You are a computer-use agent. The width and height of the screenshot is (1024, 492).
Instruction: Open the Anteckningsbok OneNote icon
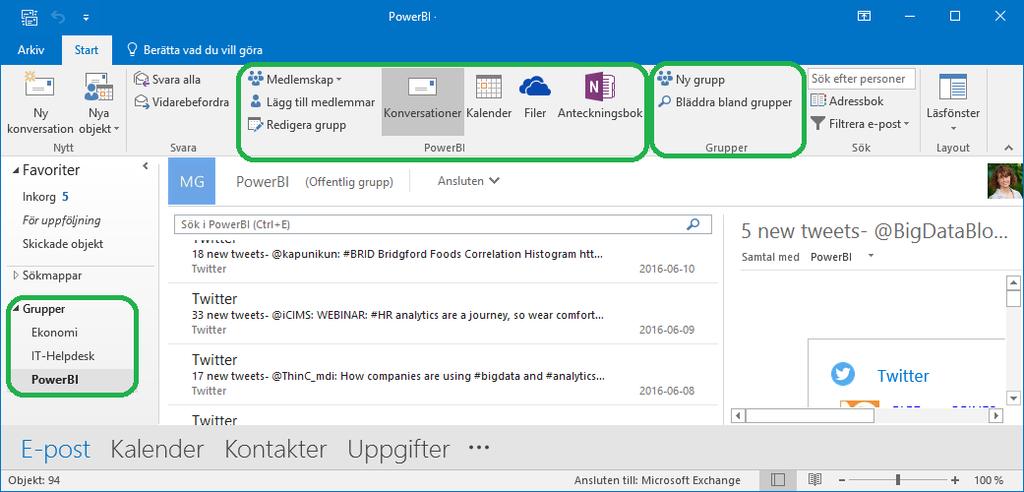(x=600, y=98)
